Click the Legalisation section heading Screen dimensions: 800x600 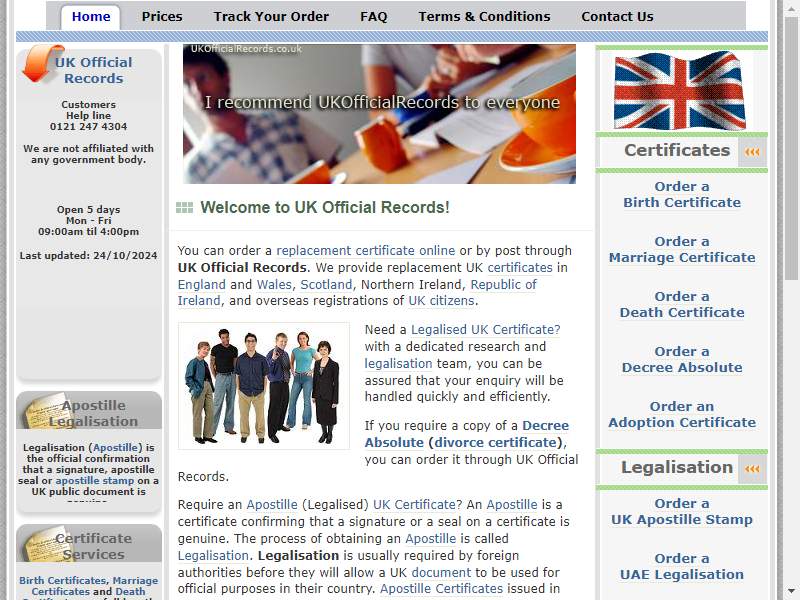[677, 467]
